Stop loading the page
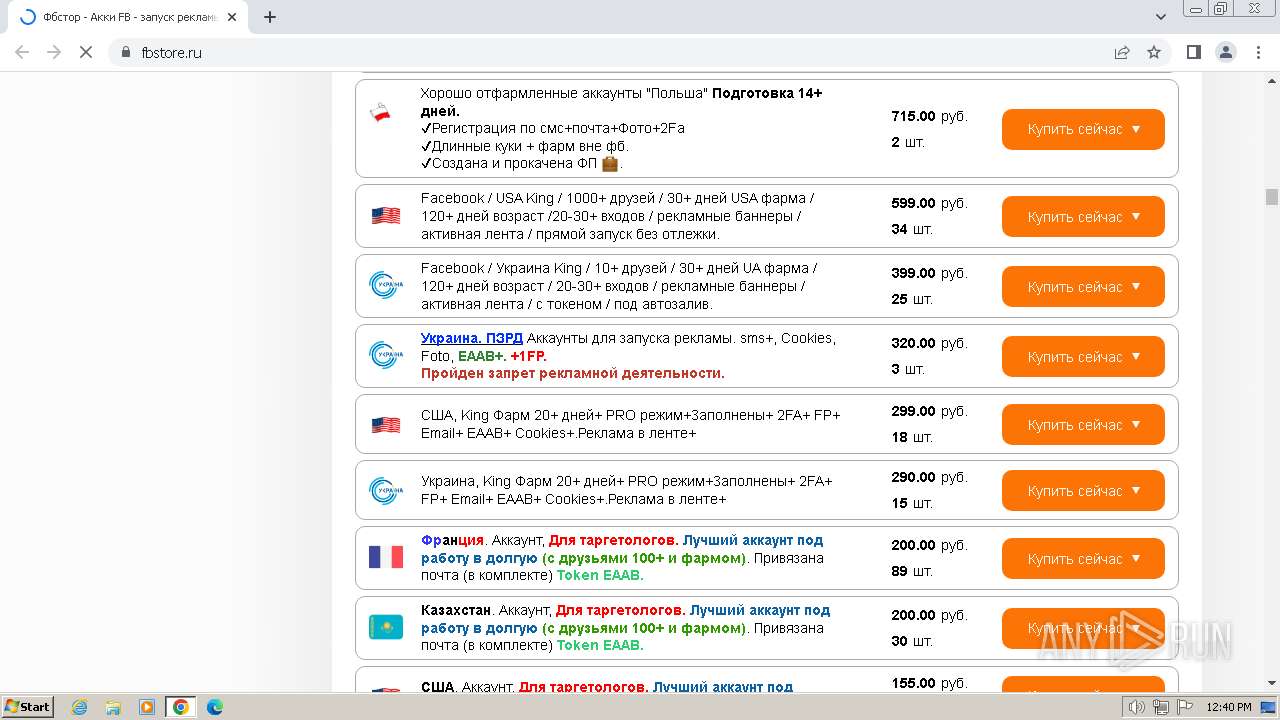This screenshot has height=720, width=1280. [x=86, y=52]
